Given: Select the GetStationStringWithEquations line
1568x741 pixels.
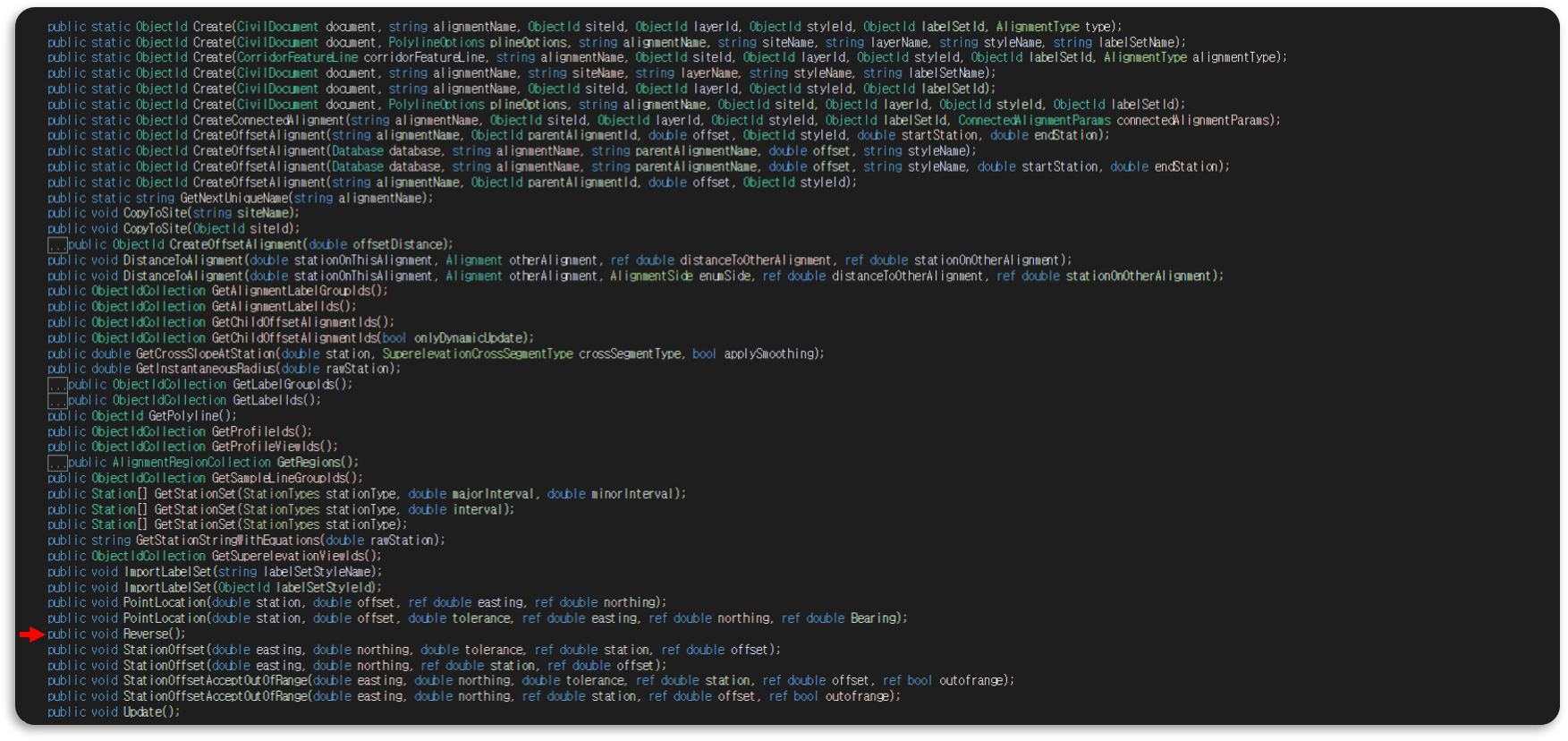Looking at the screenshot, I should click(x=246, y=541).
